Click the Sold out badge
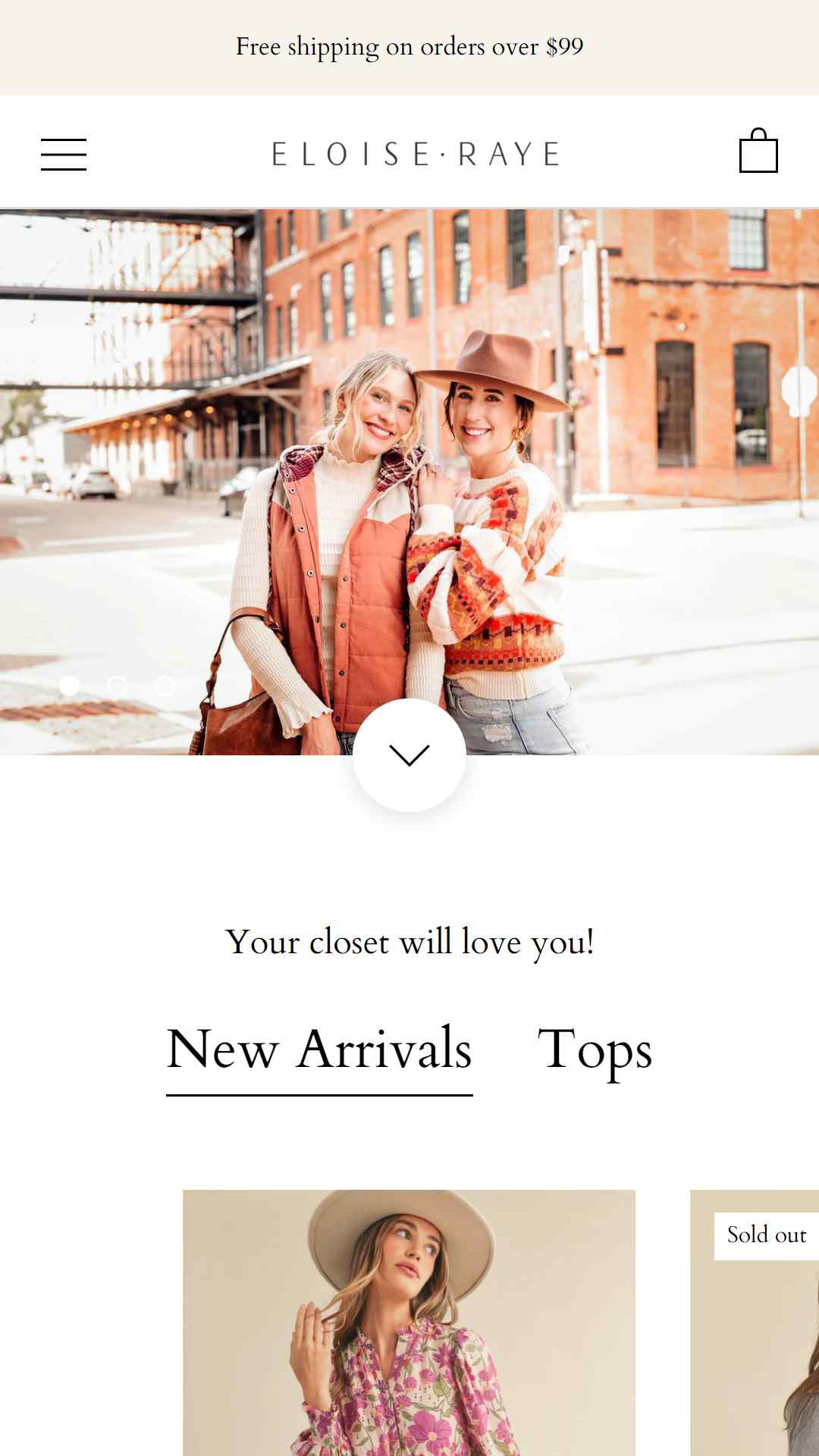 pyautogui.click(x=766, y=1235)
